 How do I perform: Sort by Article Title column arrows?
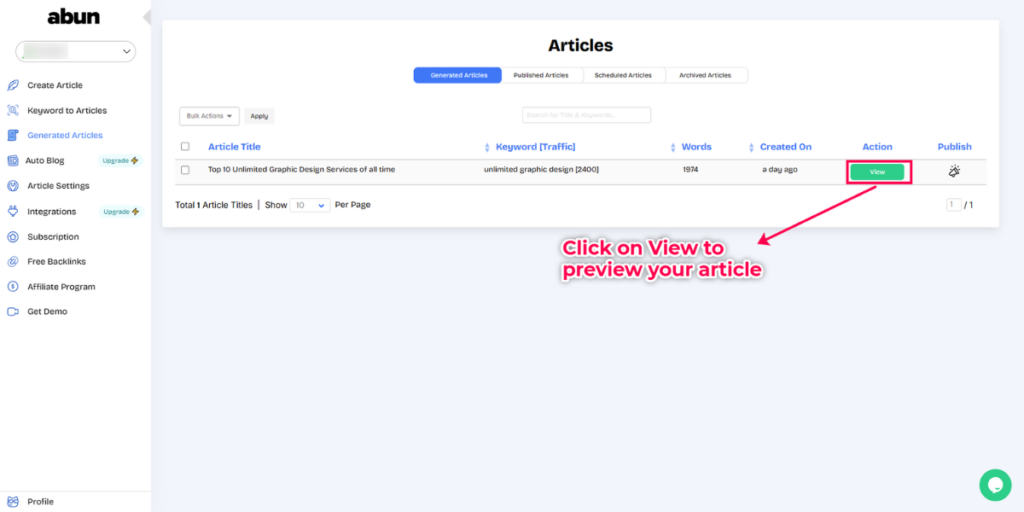[x=487, y=148]
